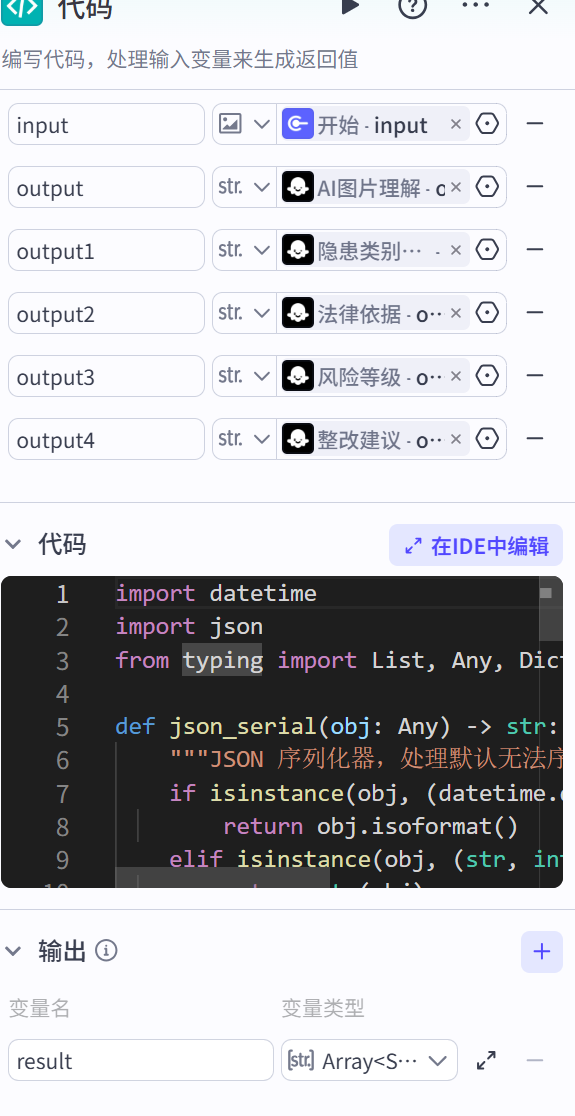Open the Array<String> variable type dropdown
575x1116 pixels.
coord(369,1060)
